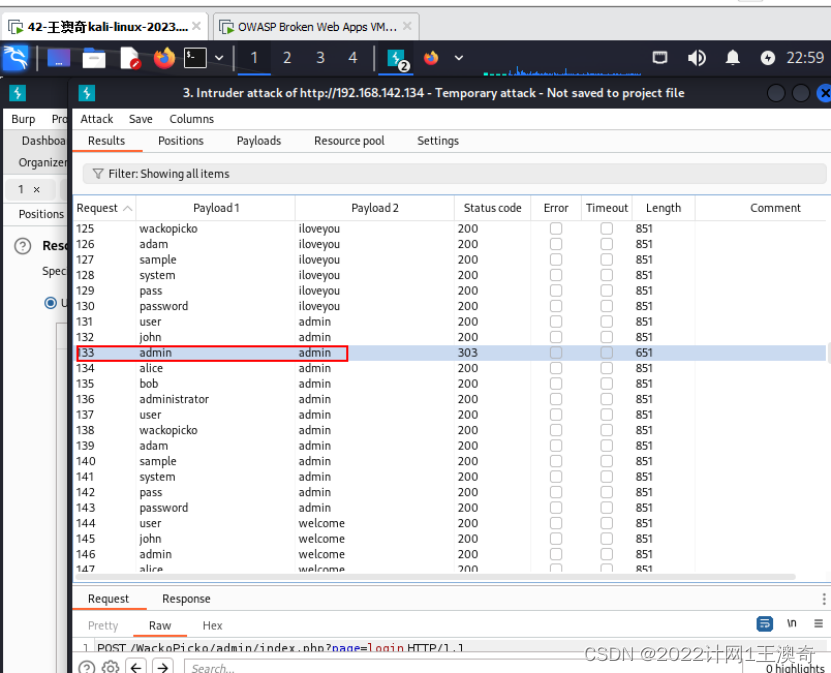Open the Filter: Showing all items bar
The image size is (831, 673).
pos(454,174)
